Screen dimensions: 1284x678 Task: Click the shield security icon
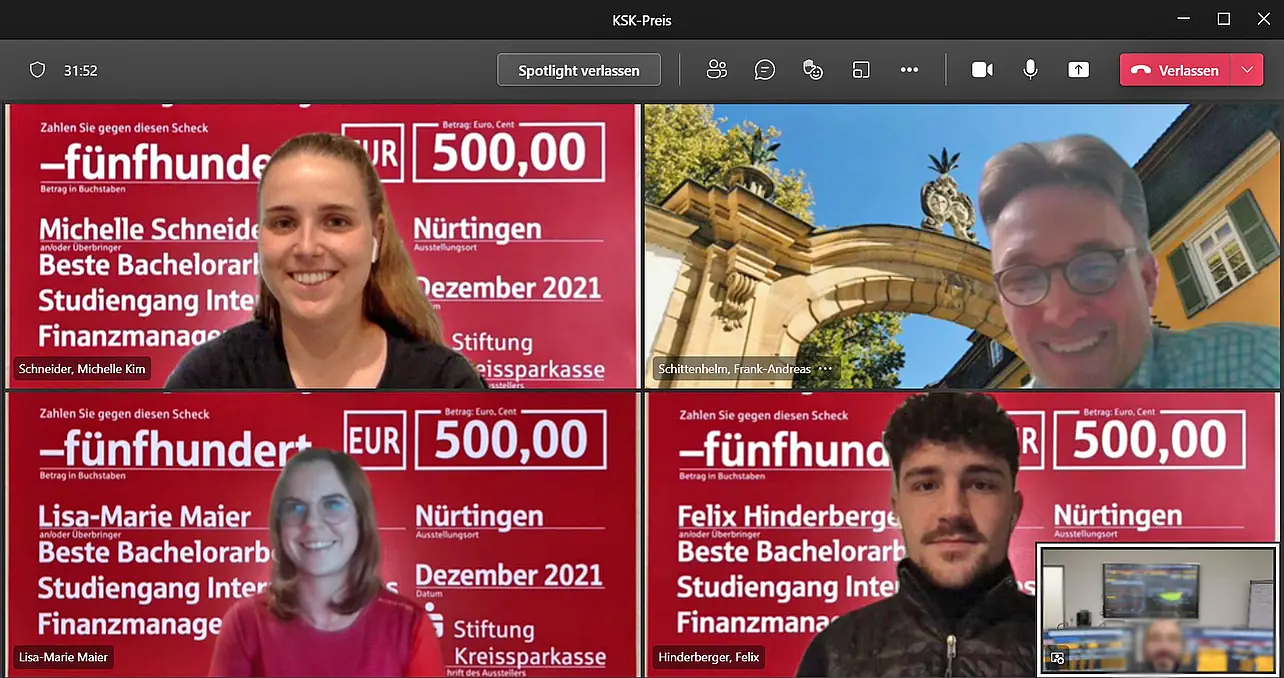[x=38, y=70]
